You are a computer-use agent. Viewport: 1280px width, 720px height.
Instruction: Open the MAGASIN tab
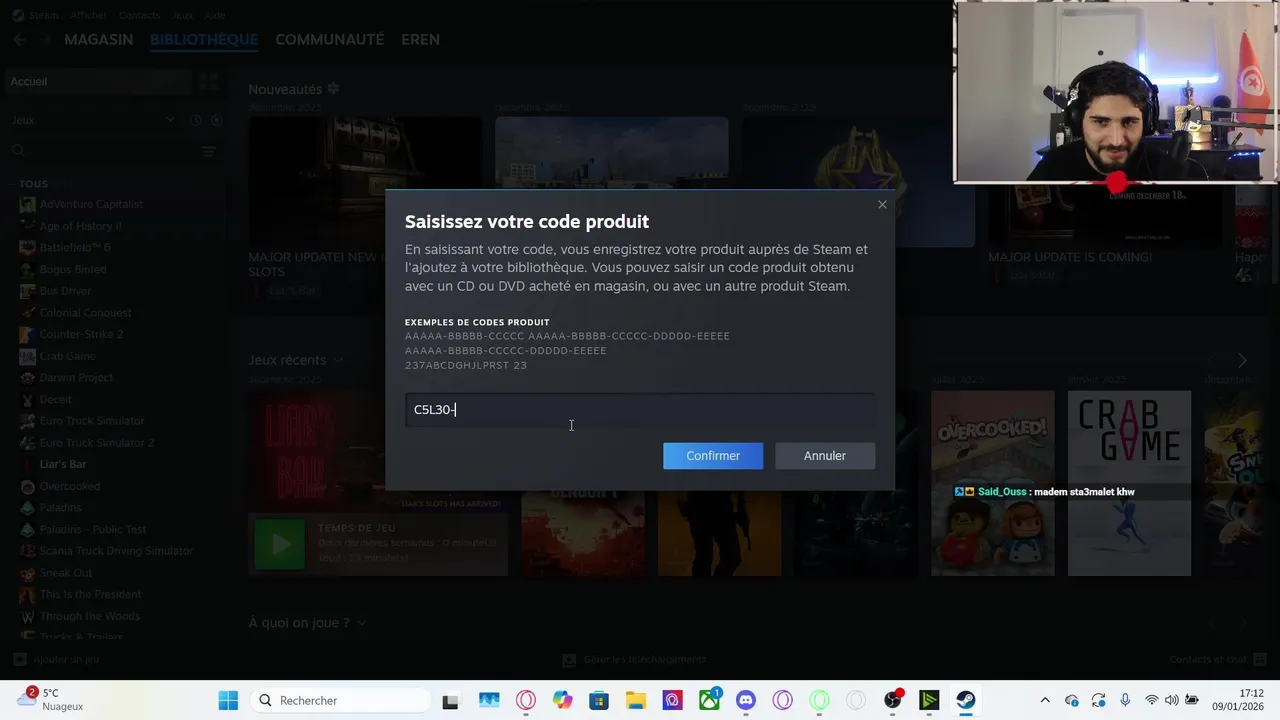99,40
